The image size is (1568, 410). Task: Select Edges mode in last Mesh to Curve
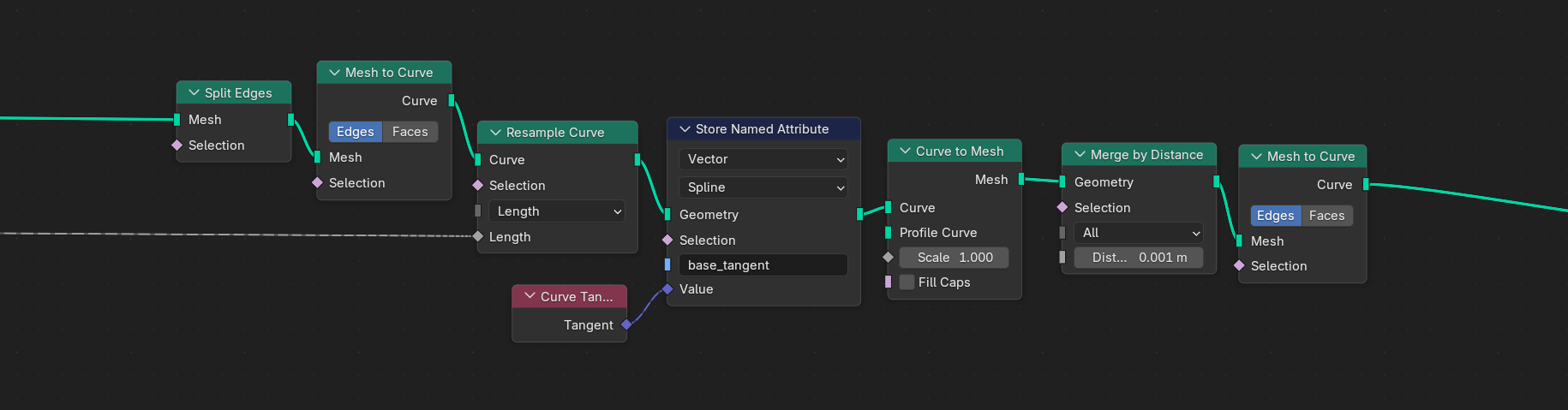(x=1275, y=216)
